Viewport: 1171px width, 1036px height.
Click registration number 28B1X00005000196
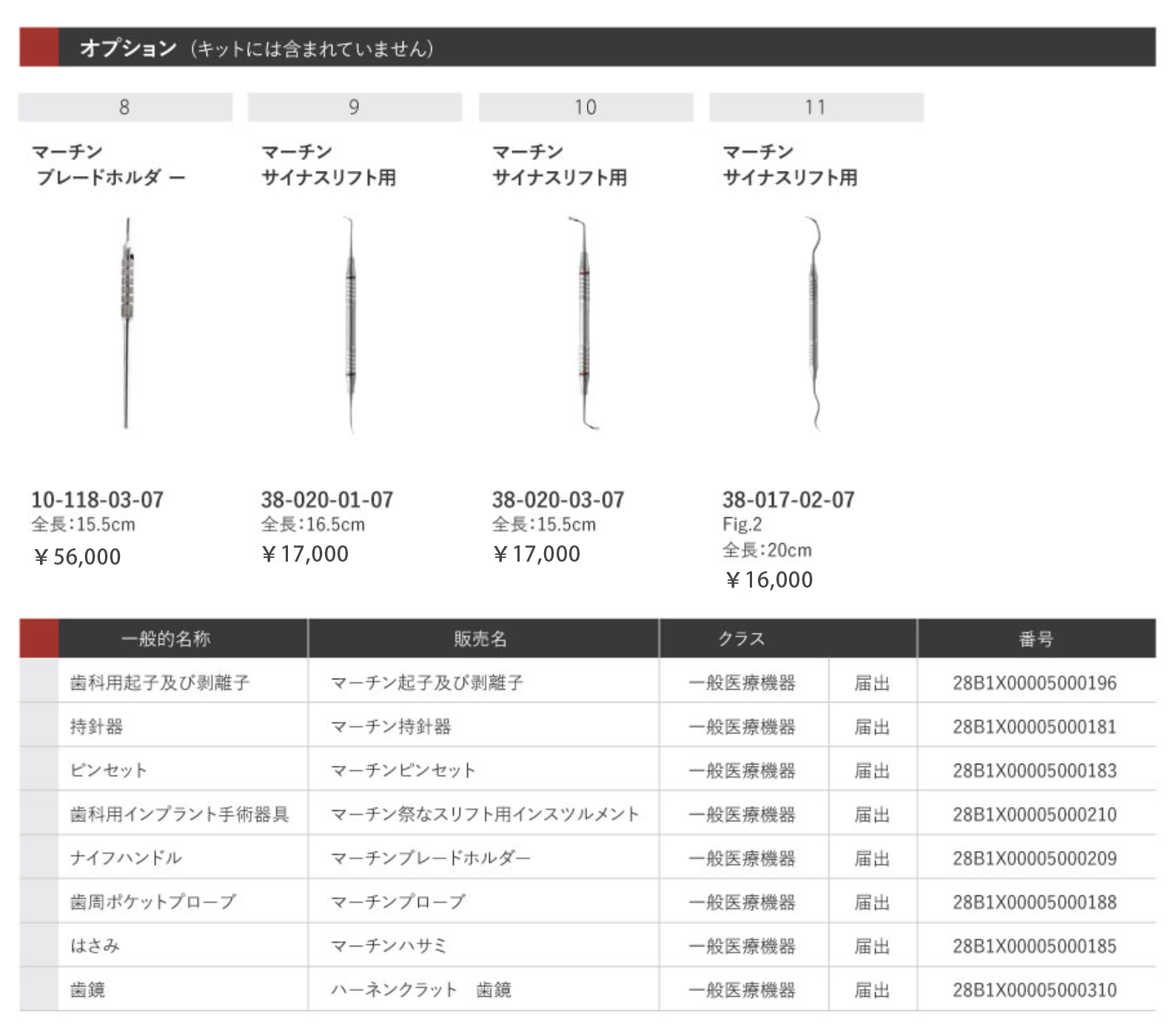tap(1034, 682)
